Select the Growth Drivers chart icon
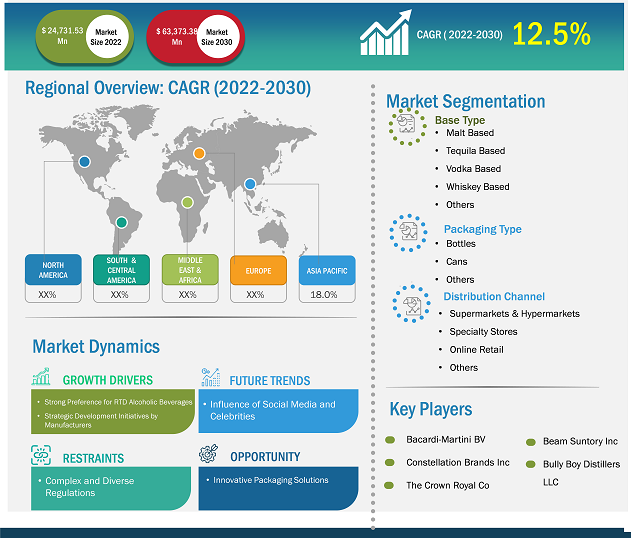 click(x=41, y=379)
